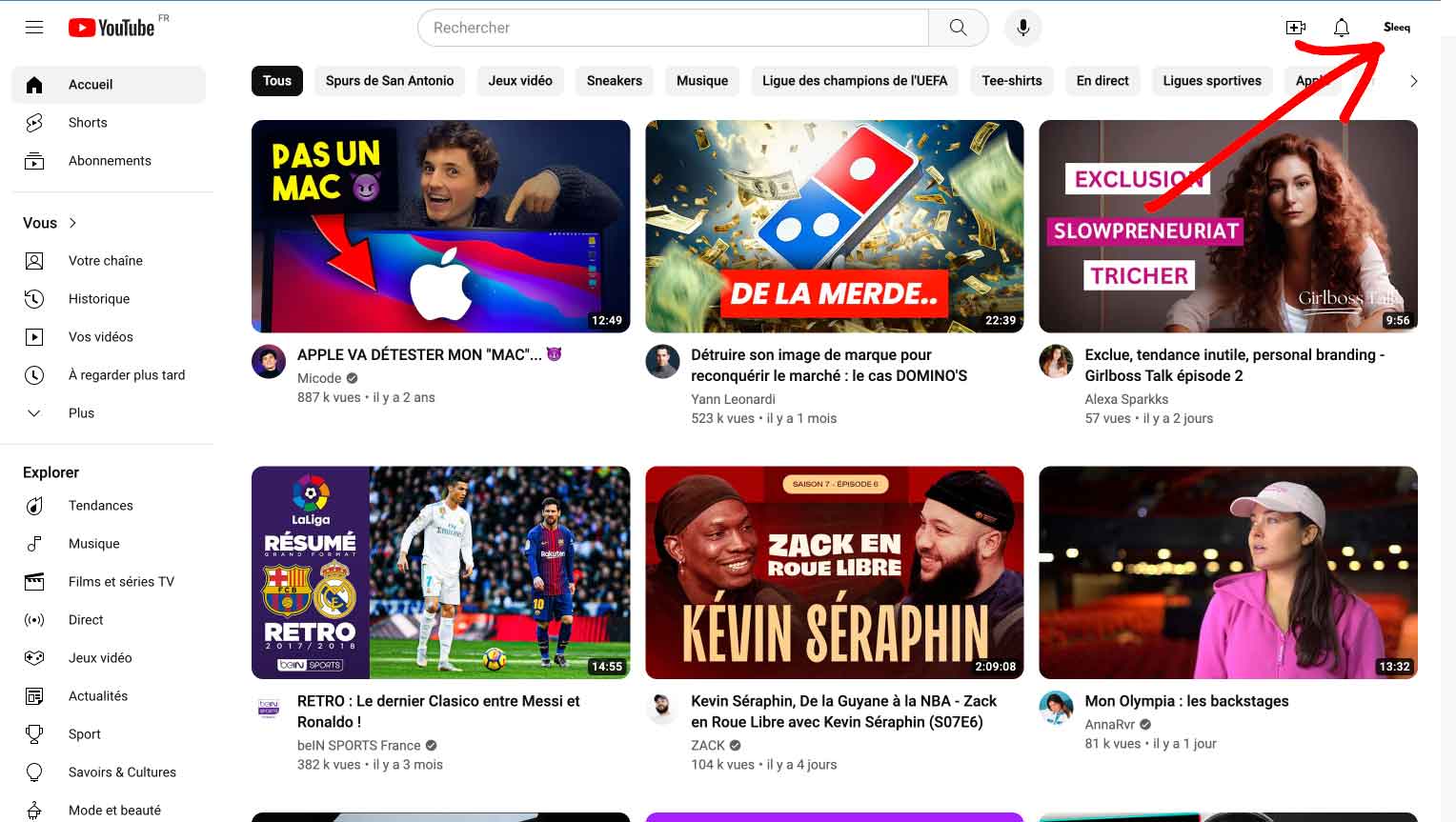Select the En direct filter chip

pyautogui.click(x=1102, y=81)
